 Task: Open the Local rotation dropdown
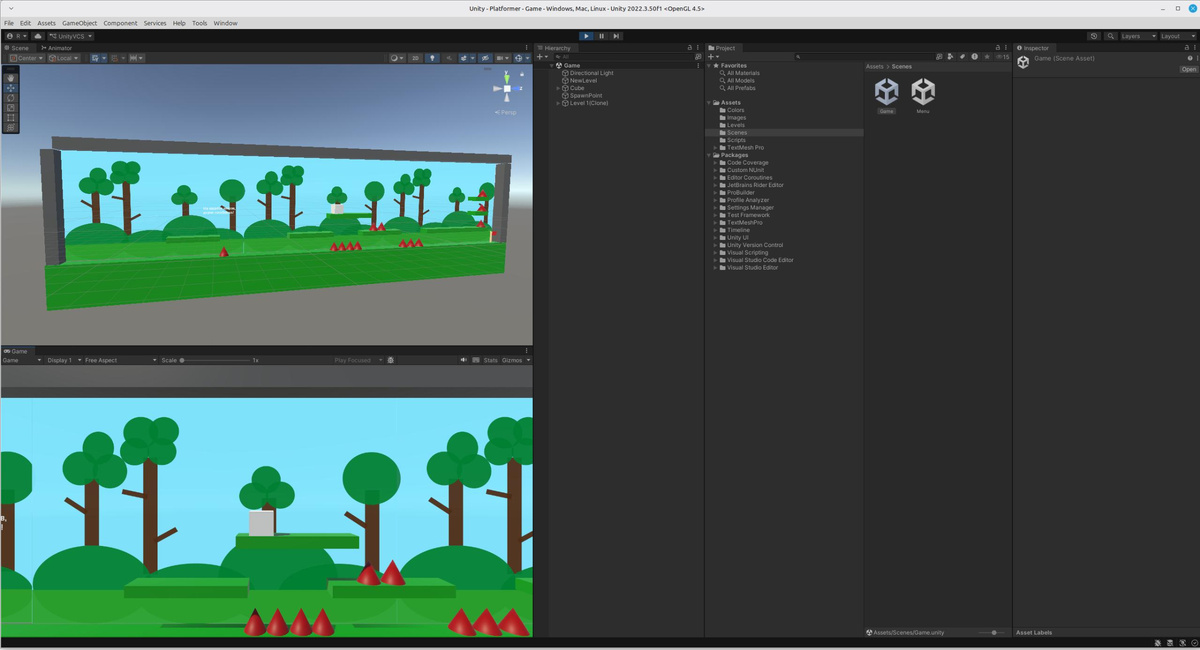coord(65,58)
